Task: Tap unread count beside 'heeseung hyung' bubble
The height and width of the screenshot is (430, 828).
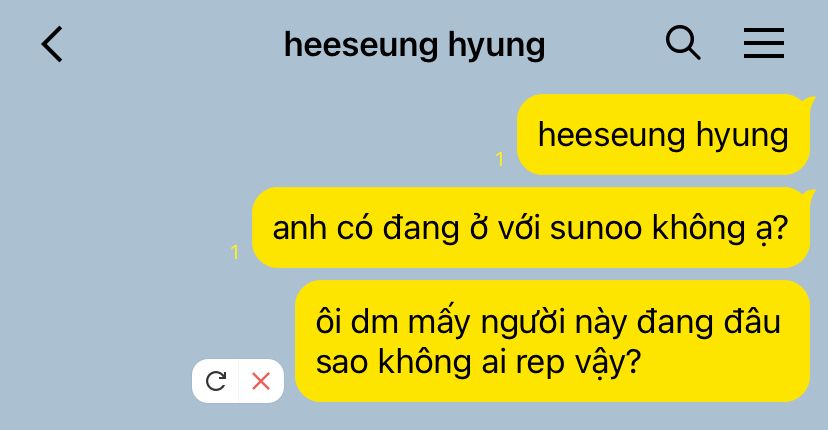Action: point(500,159)
